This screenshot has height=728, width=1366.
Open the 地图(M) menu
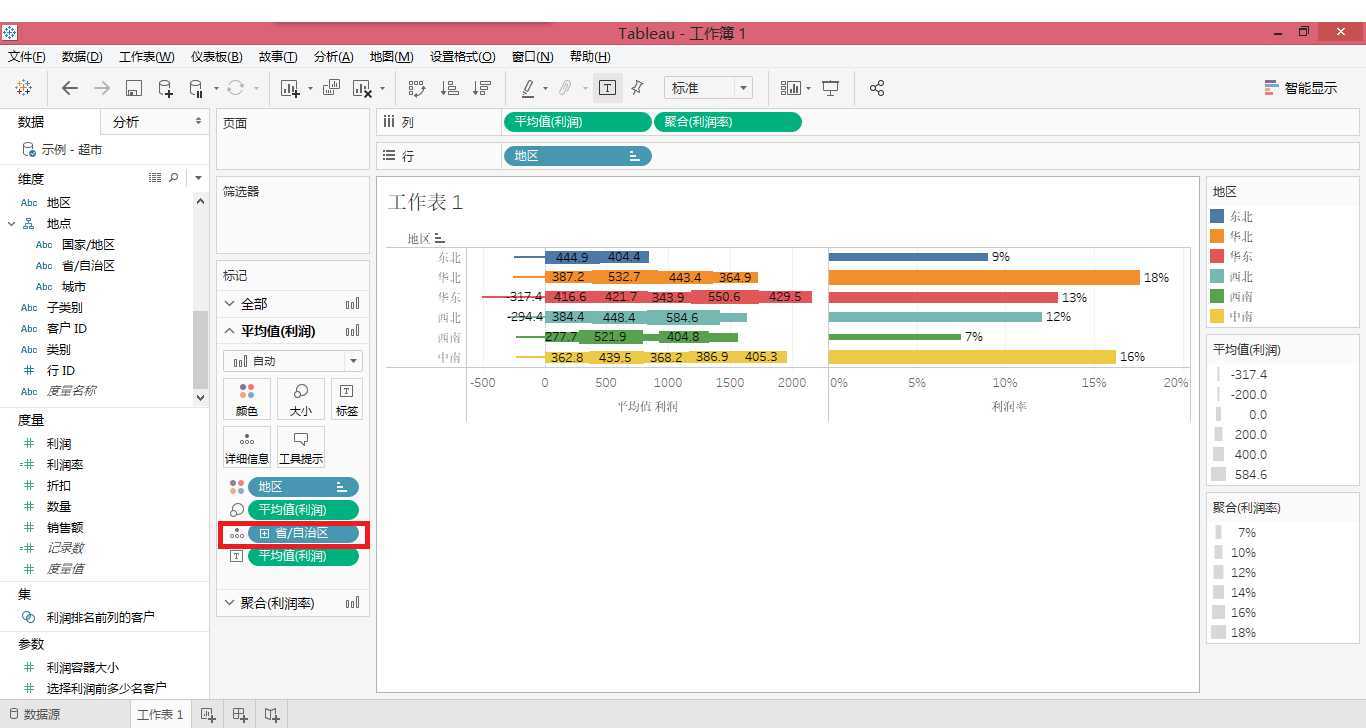click(x=391, y=57)
